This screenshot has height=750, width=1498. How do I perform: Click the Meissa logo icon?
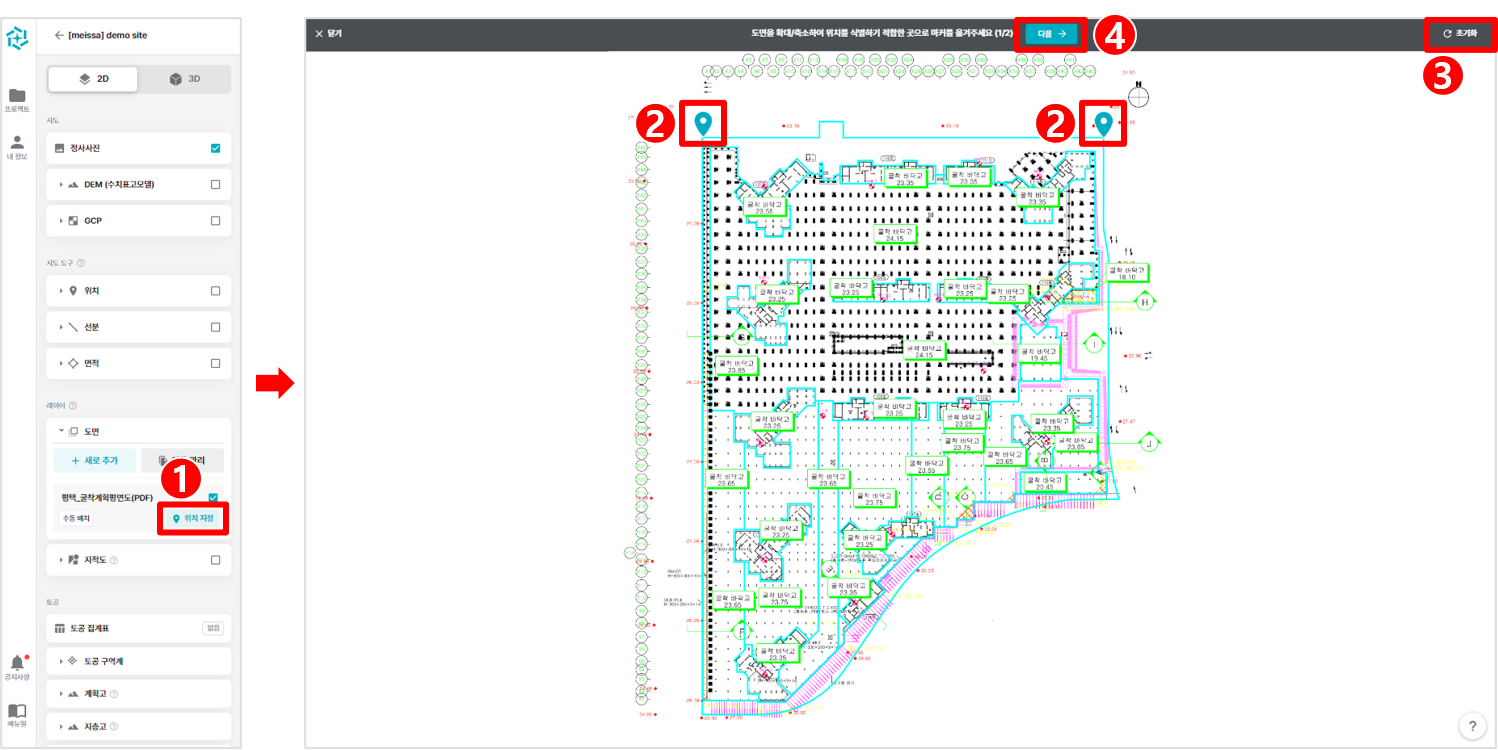tap(17, 38)
